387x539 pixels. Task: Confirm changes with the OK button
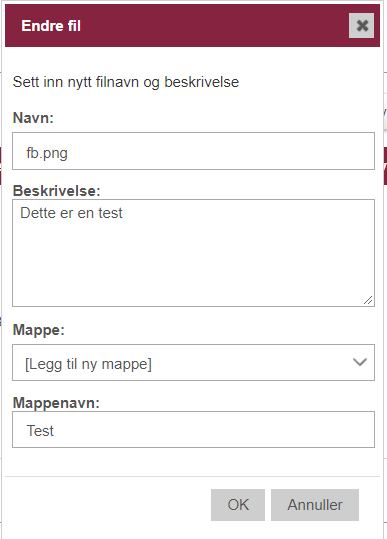[238, 505]
